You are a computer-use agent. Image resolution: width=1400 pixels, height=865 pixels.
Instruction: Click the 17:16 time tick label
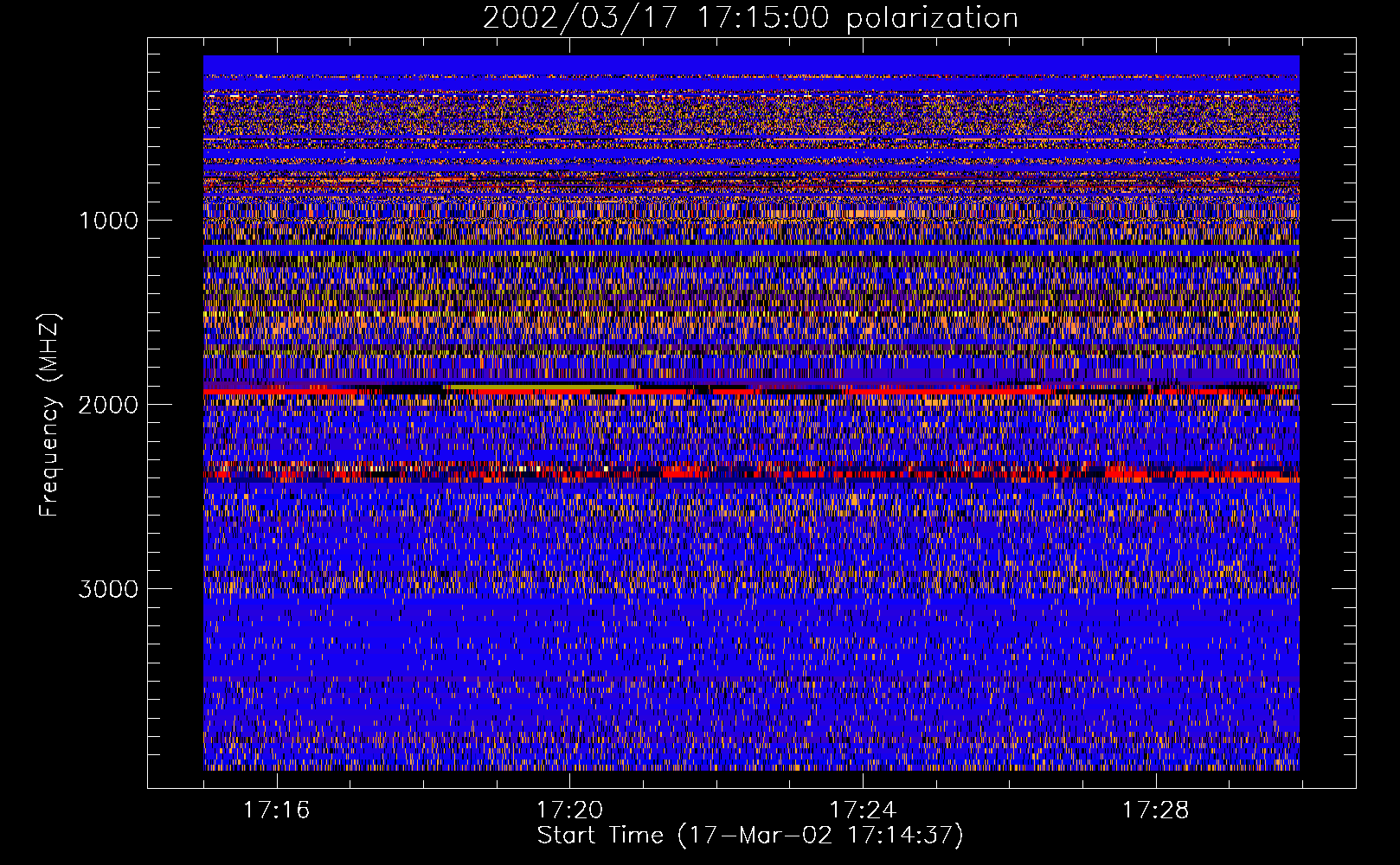(x=276, y=811)
